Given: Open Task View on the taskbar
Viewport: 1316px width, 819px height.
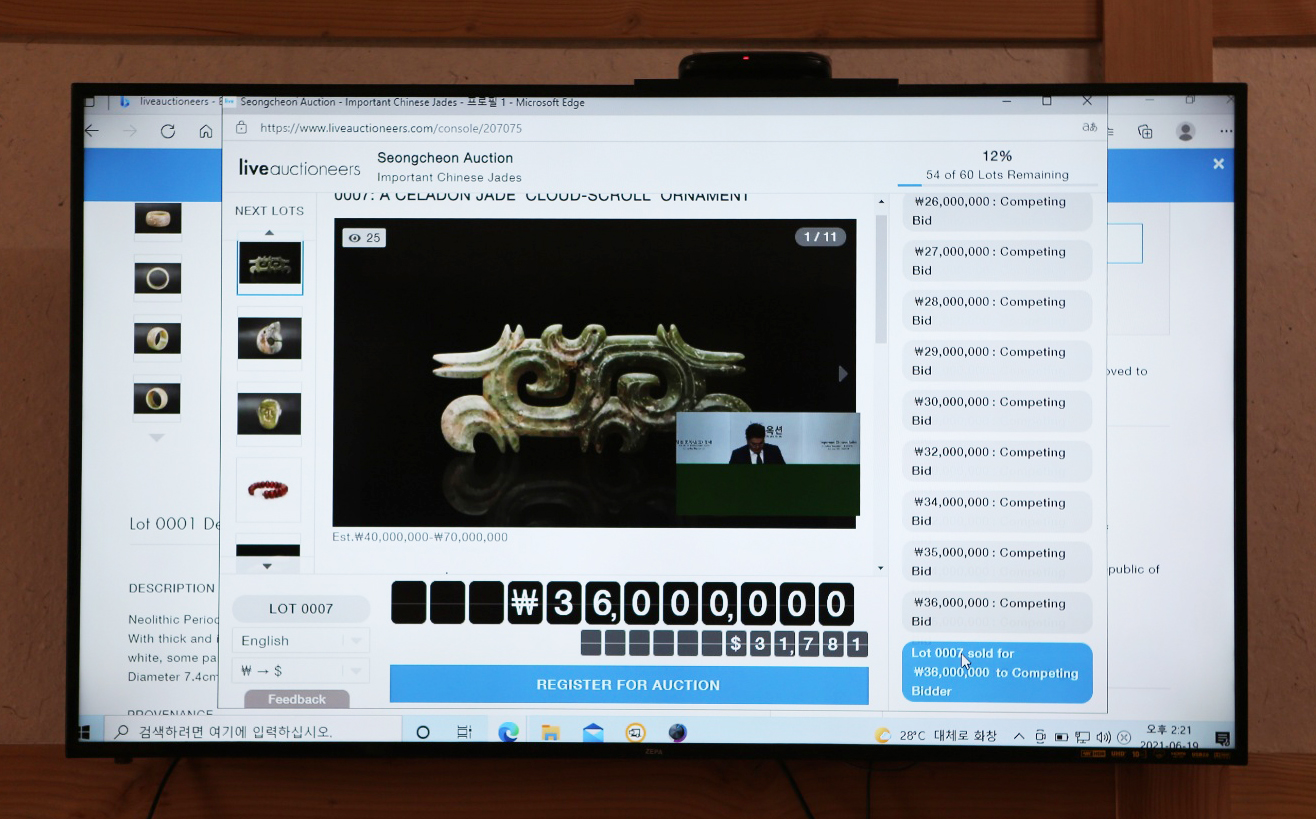Looking at the screenshot, I should 464,732.
